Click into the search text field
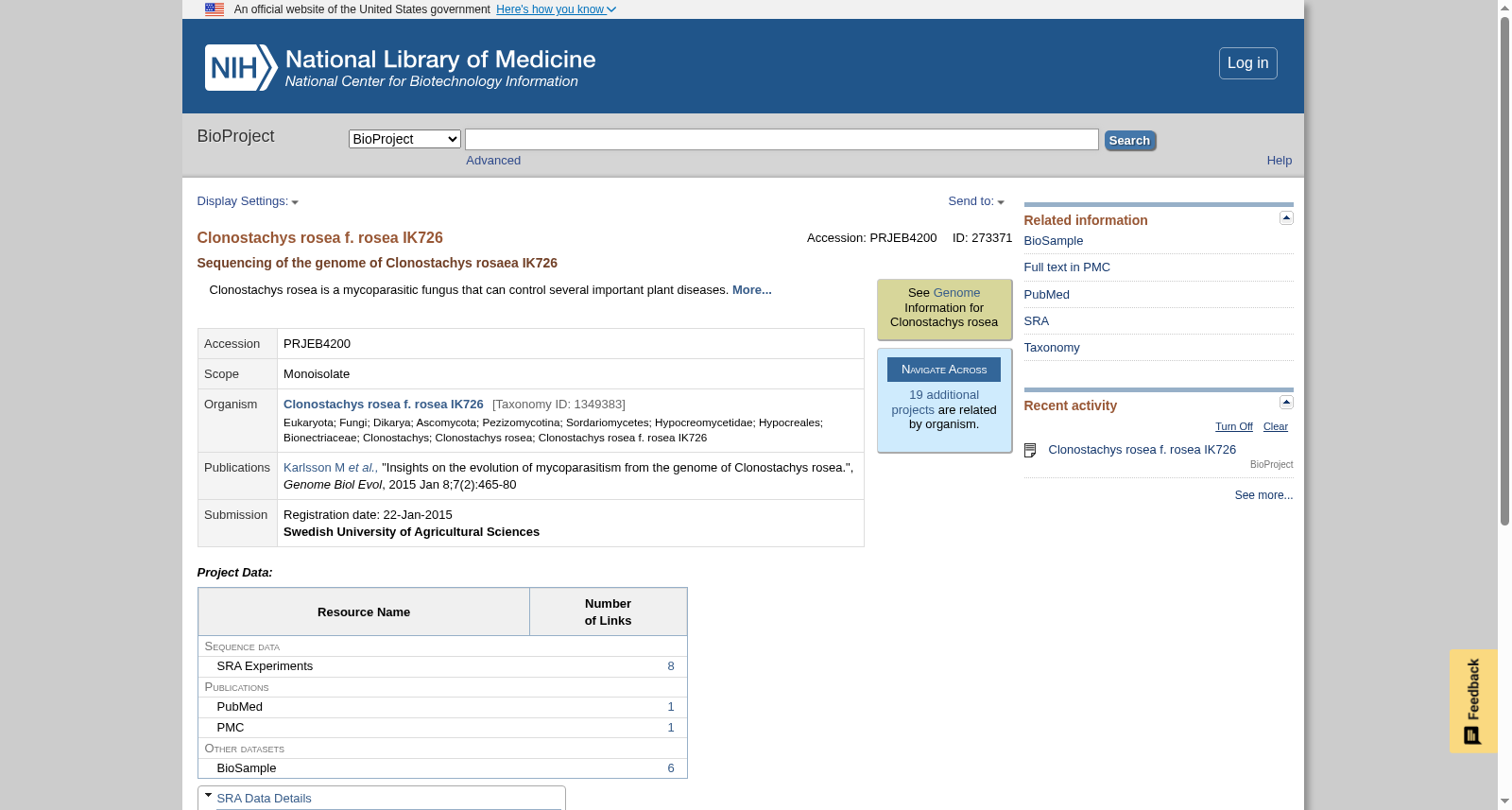 782,140
